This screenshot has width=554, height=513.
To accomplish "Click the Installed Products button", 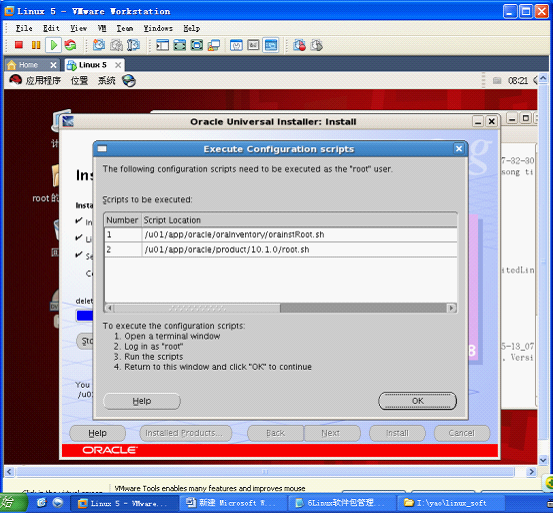I will 185,433.
